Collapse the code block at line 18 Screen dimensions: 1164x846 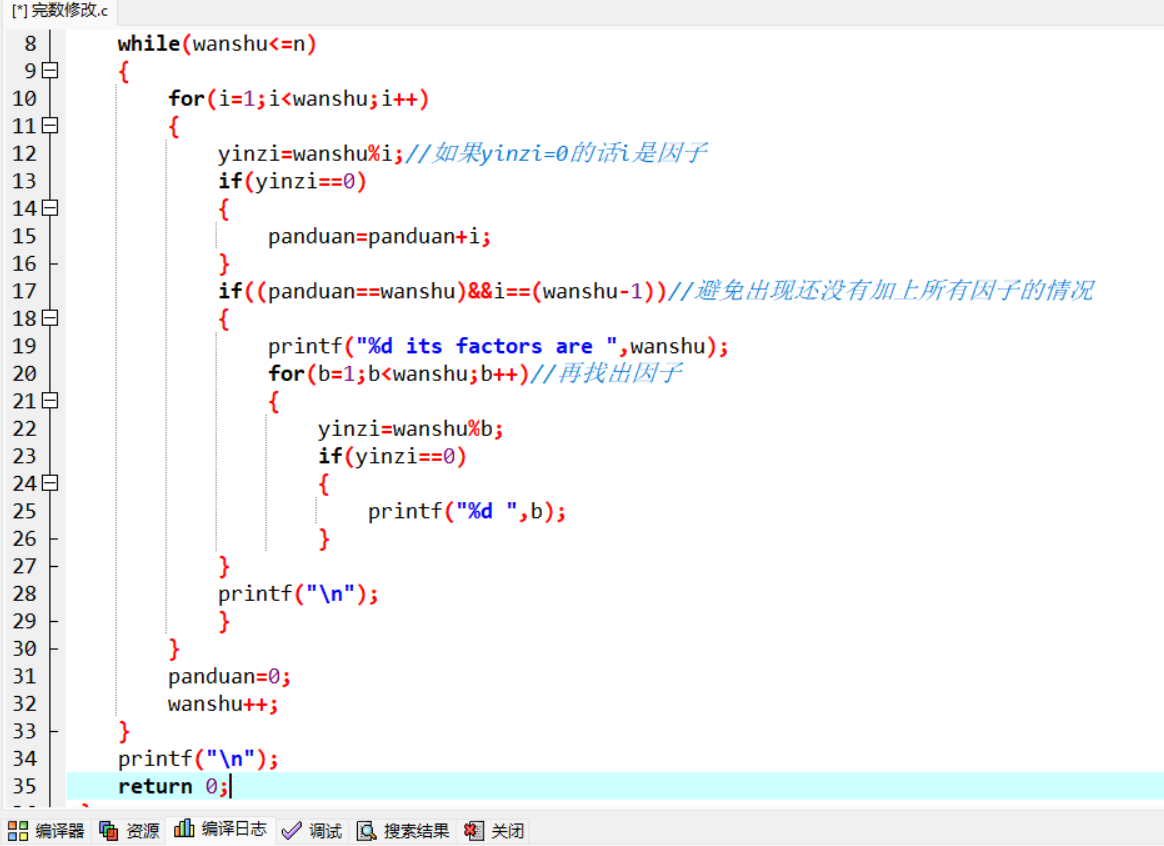point(50,318)
